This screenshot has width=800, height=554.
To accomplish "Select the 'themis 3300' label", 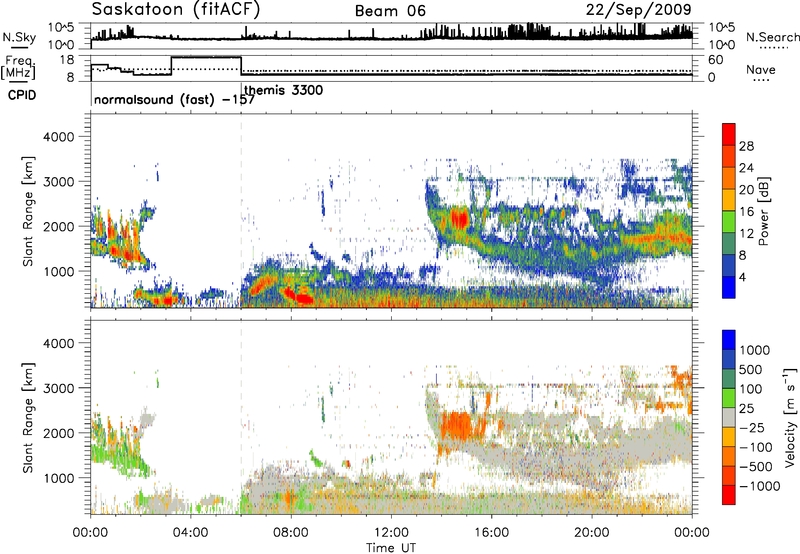I will click(284, 90).
